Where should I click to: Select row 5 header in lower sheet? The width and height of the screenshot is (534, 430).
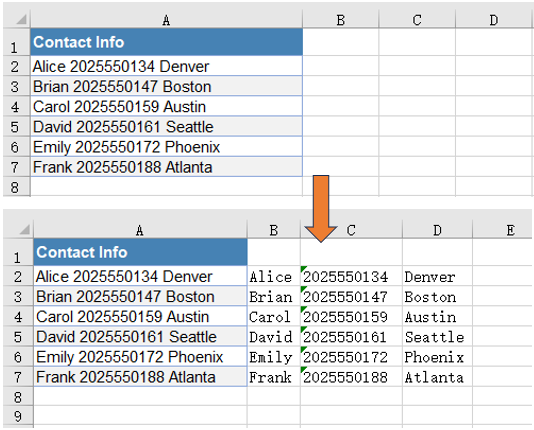point(18,336)
